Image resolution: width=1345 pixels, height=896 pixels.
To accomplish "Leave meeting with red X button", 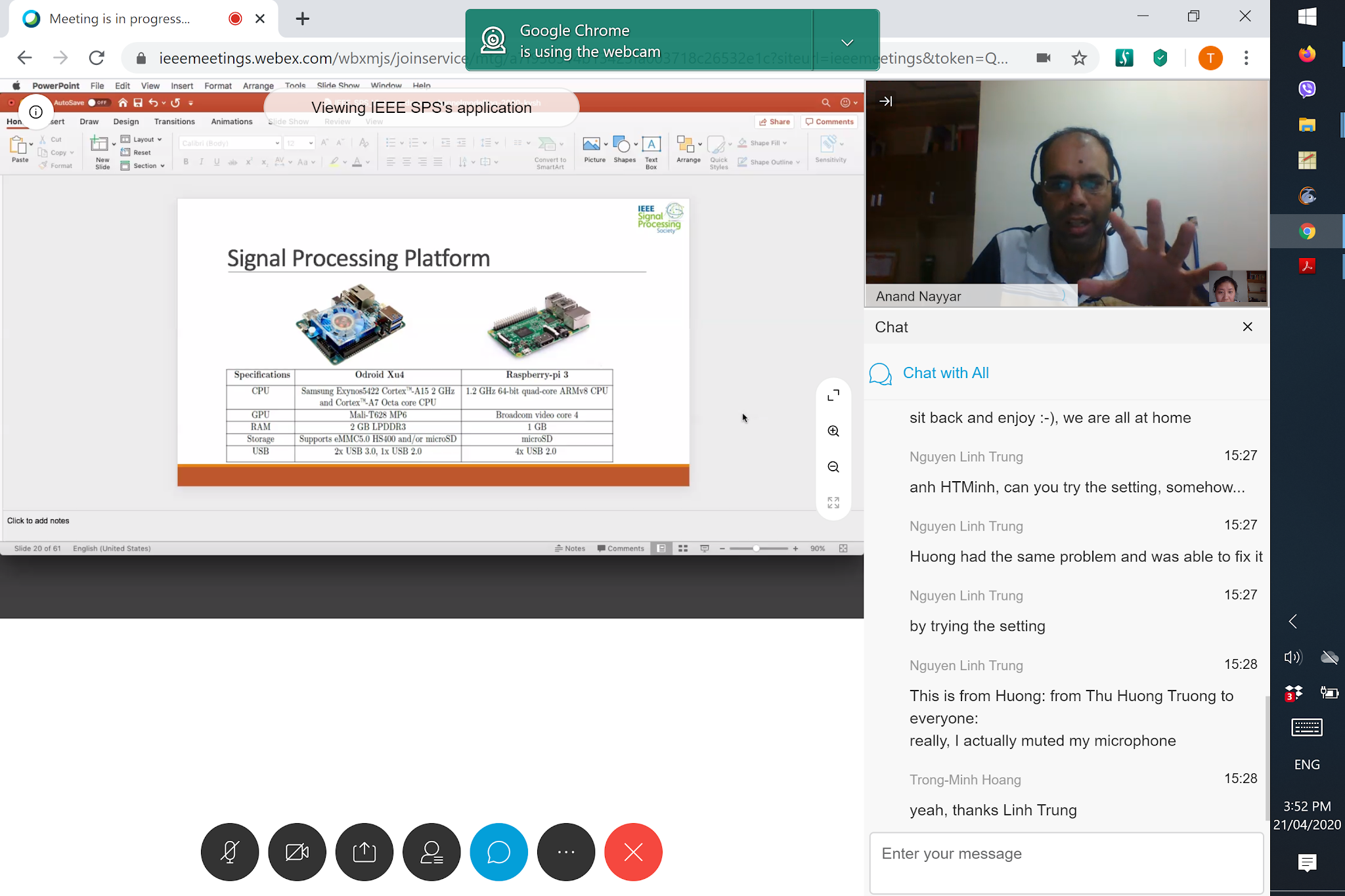I will pyautogui.click(x=633, y=852).
